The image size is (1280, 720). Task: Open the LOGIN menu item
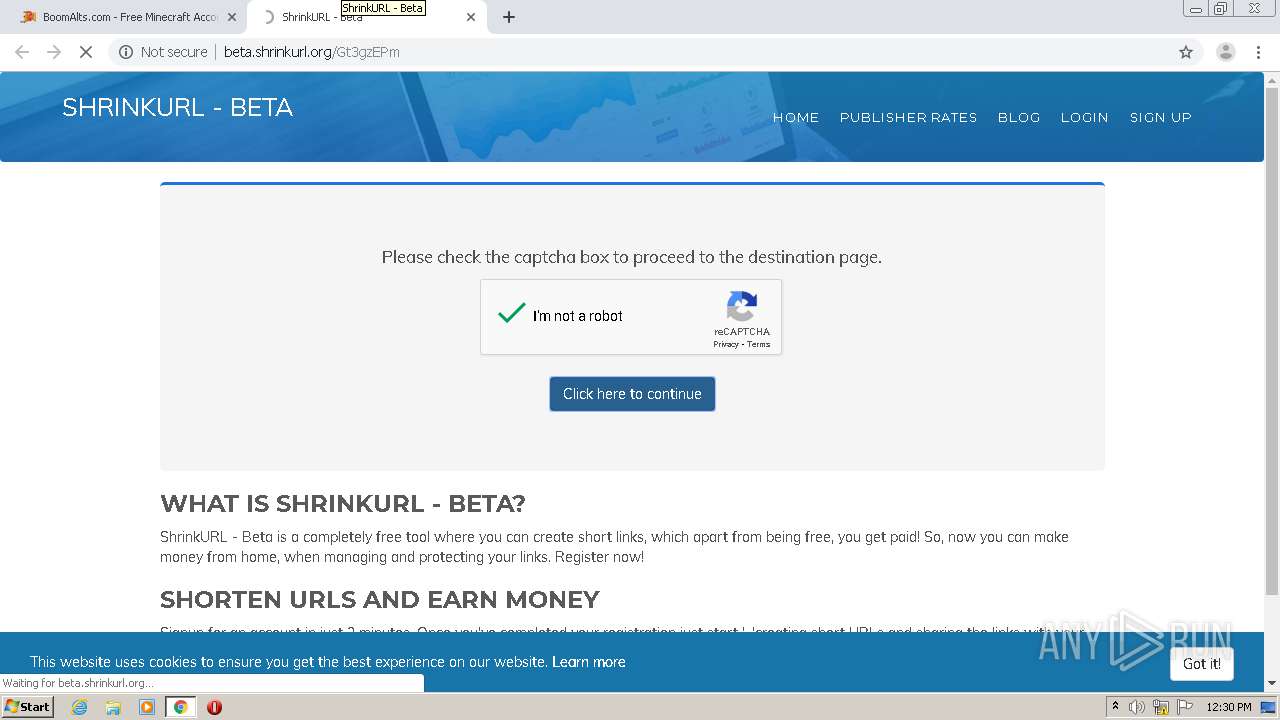1084,117
